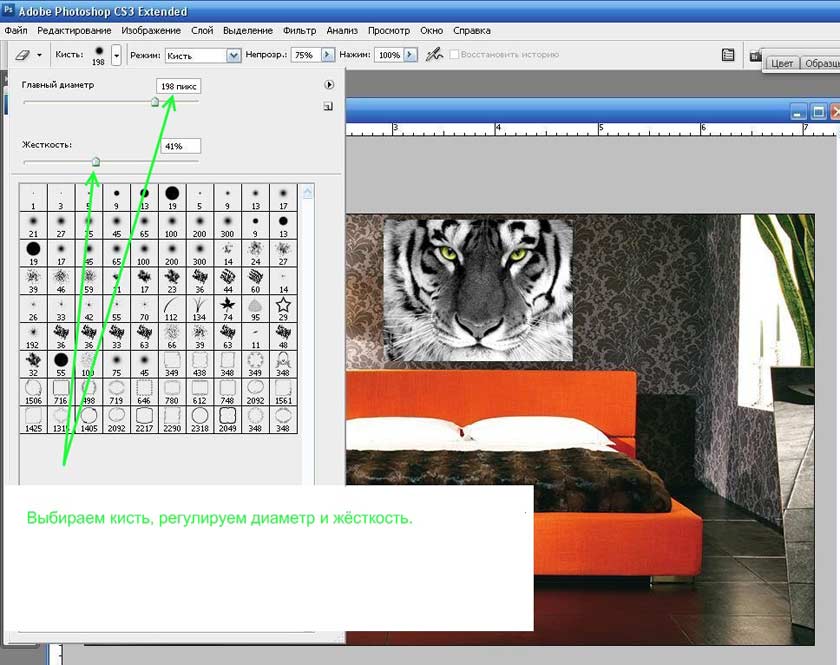Screen dimensions: 840x665
Task: Choose the grass brush 134
Action: coord(199,305)
